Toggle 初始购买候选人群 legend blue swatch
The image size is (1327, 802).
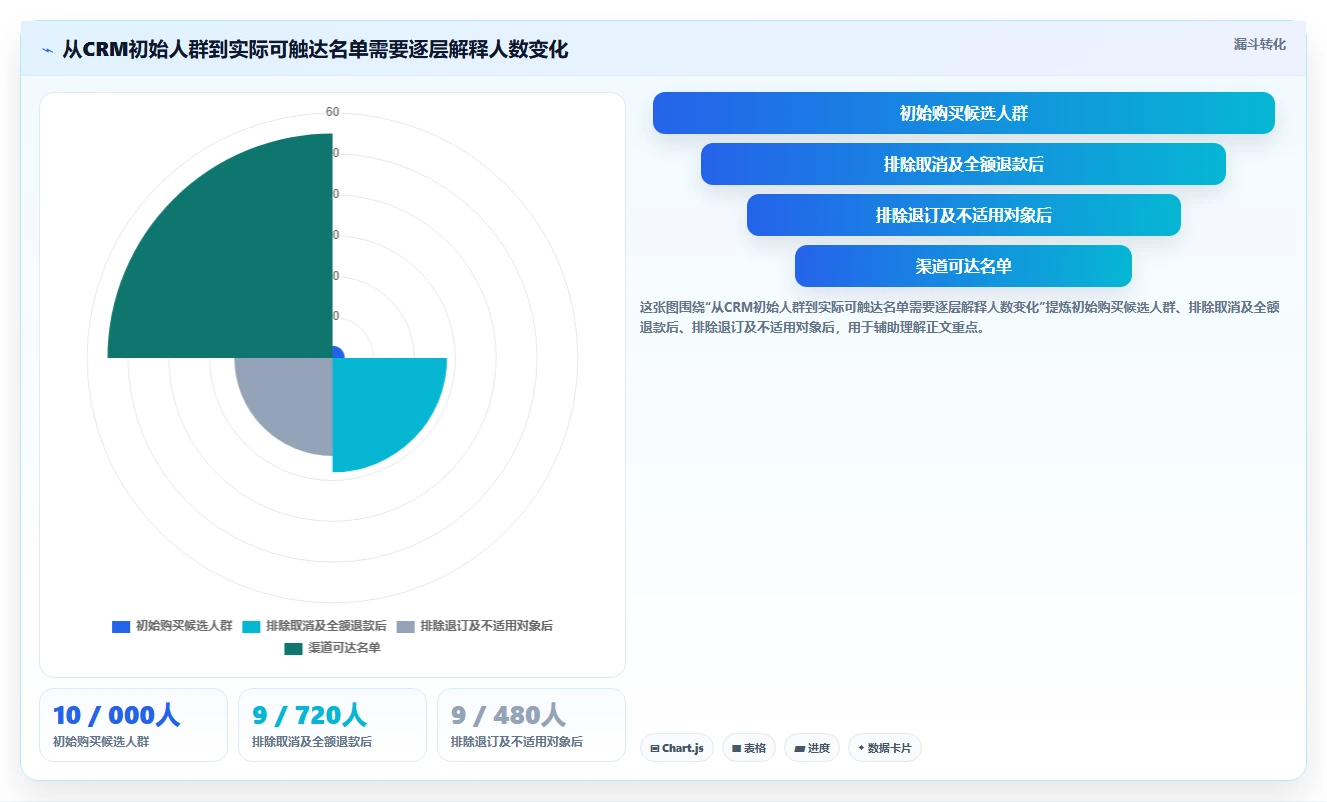121,626
